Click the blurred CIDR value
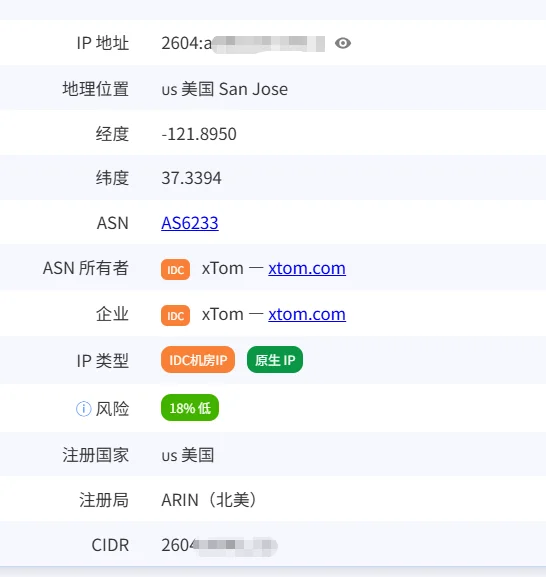Image resolution: width=546 pixels, height=577 pixels. 219,545
